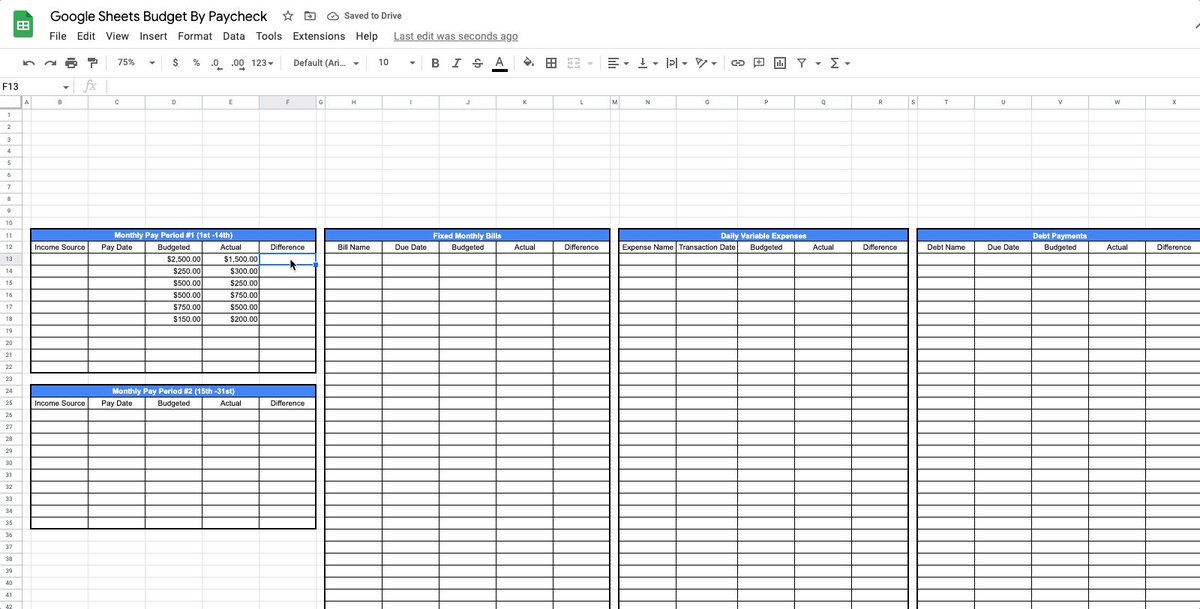Select the cell with $300.00
Image resolution: width=1200 pixels, height=609 pixels.
(x=230, y=271)
